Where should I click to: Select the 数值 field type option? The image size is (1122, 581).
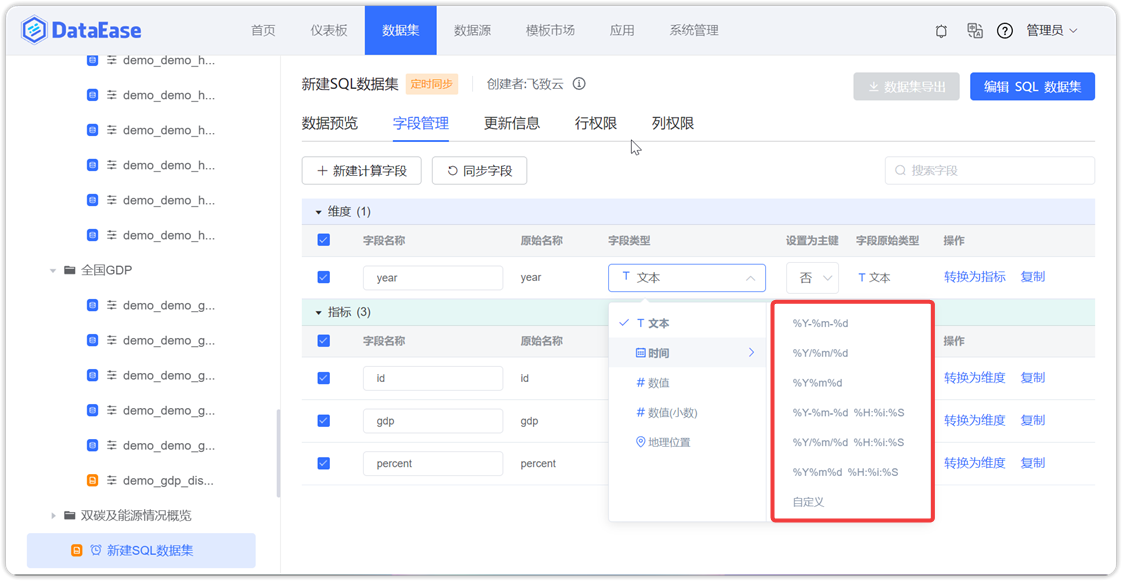687,383
